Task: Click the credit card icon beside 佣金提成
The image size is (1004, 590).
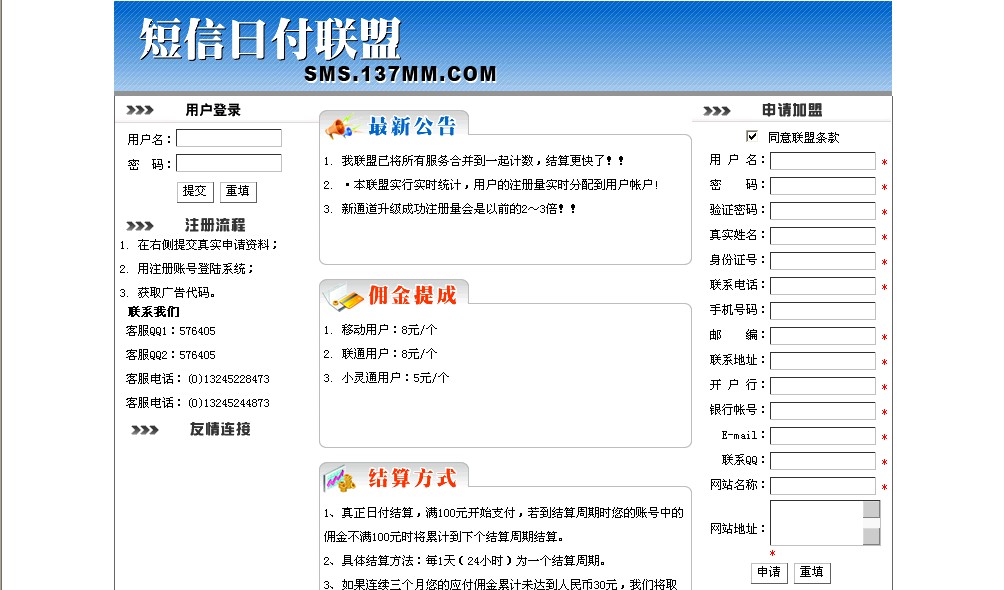Action: click(x=343, y=296)
